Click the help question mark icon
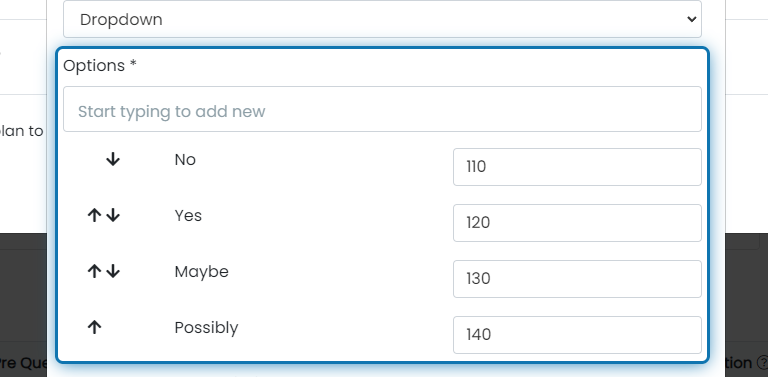 click(x=762, y=363)
